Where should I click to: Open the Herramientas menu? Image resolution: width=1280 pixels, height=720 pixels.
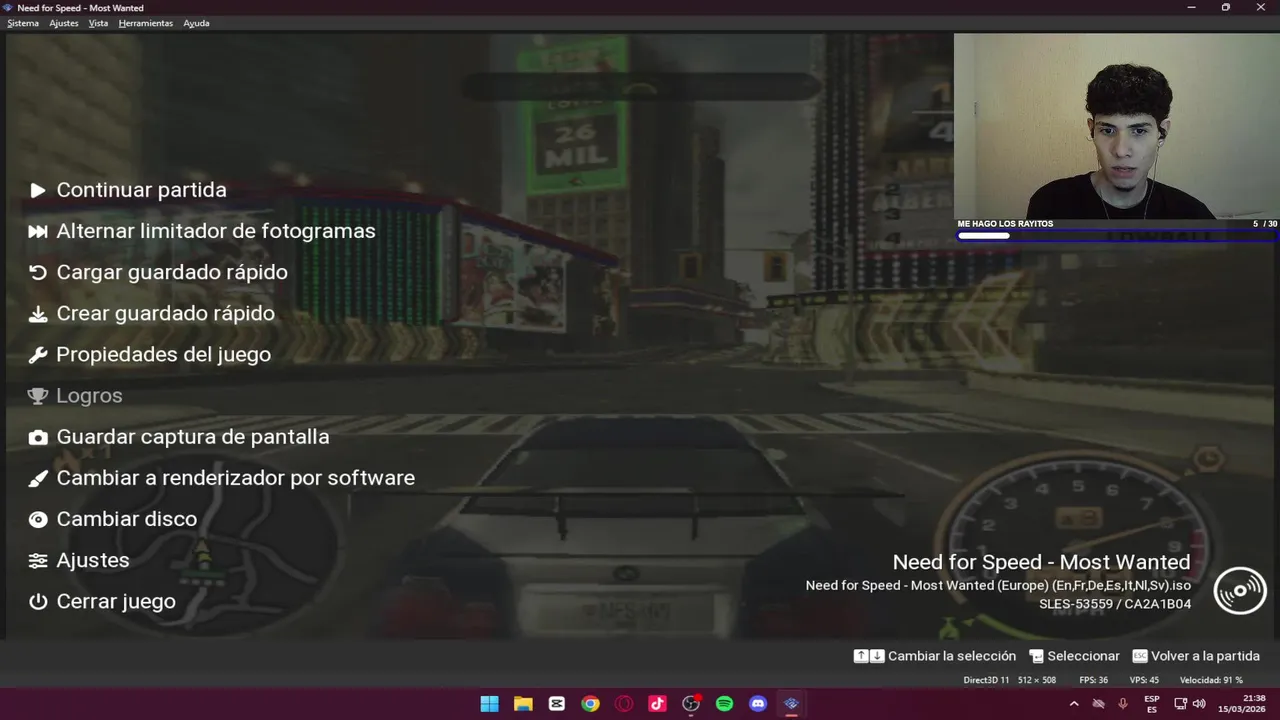[146, 23]
